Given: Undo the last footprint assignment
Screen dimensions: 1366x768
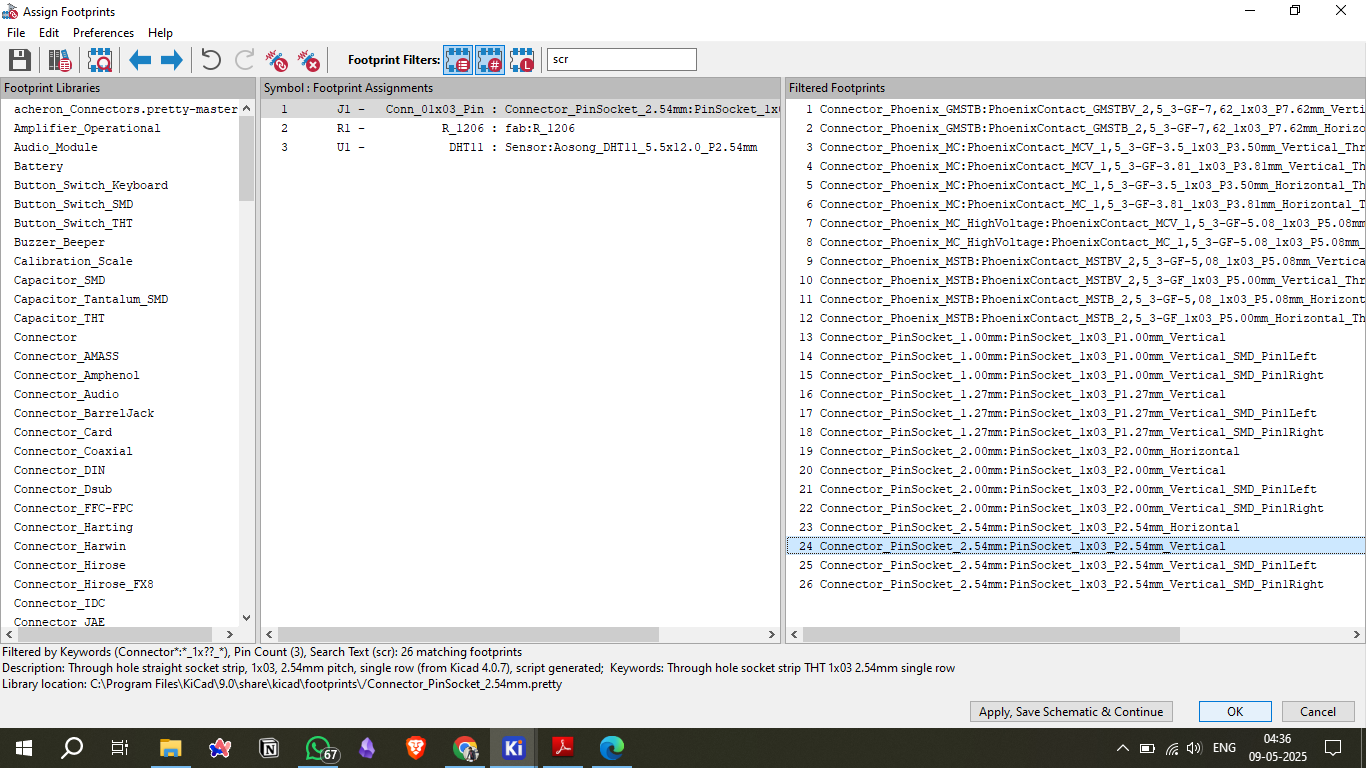Looking at the screenshot, I should point(211,60).
